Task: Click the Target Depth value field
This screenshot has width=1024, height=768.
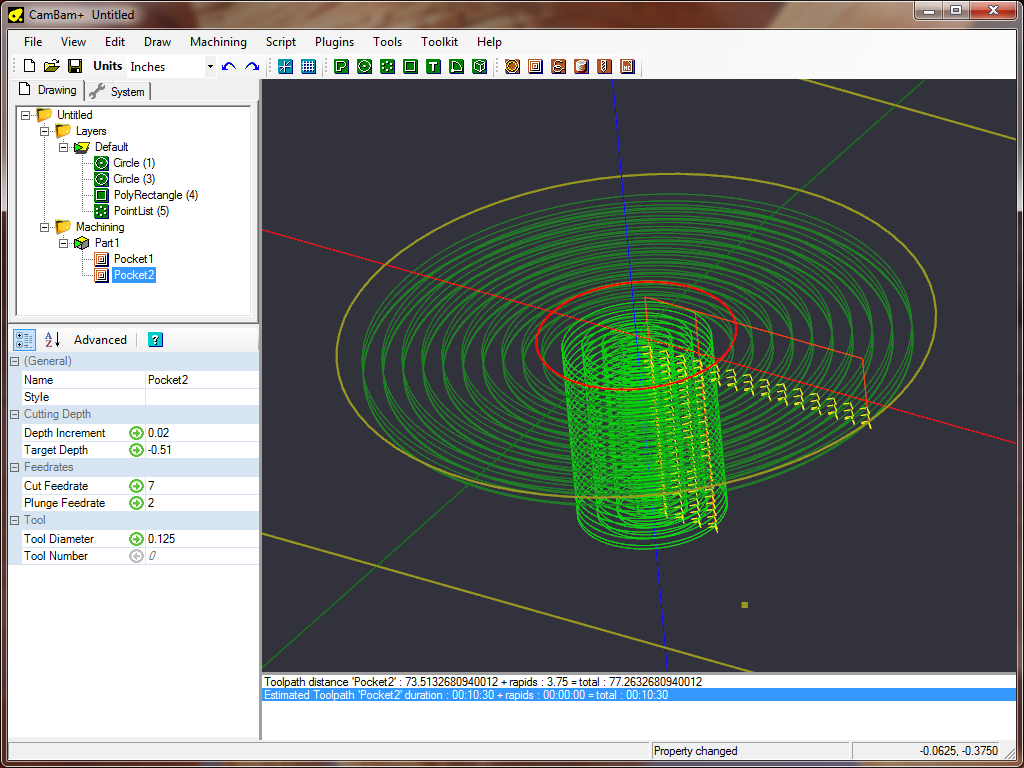Action: [200, 450]
